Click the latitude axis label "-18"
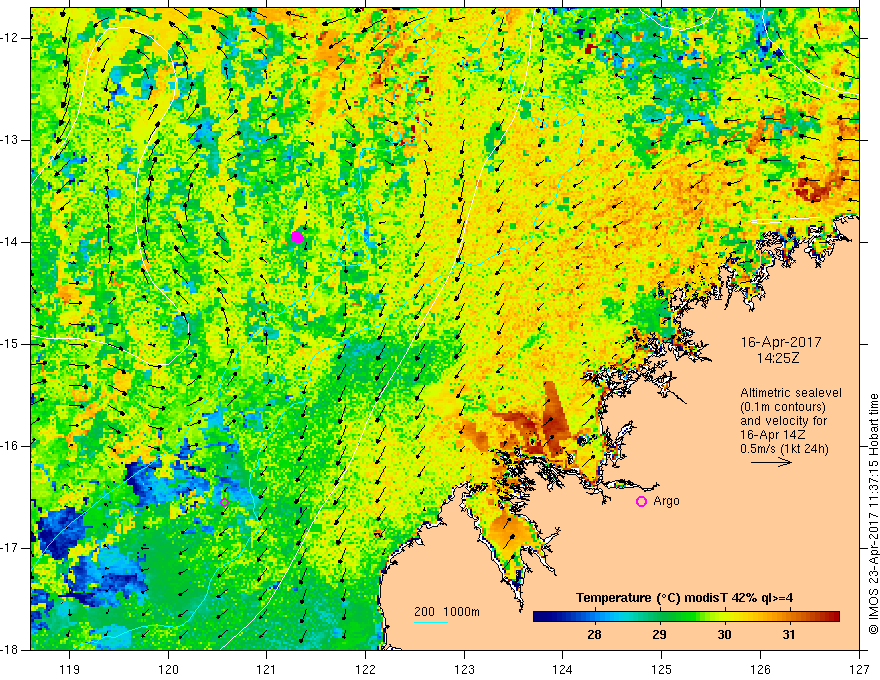This screenshot has height=680, width=880. (x=11, y=650)
